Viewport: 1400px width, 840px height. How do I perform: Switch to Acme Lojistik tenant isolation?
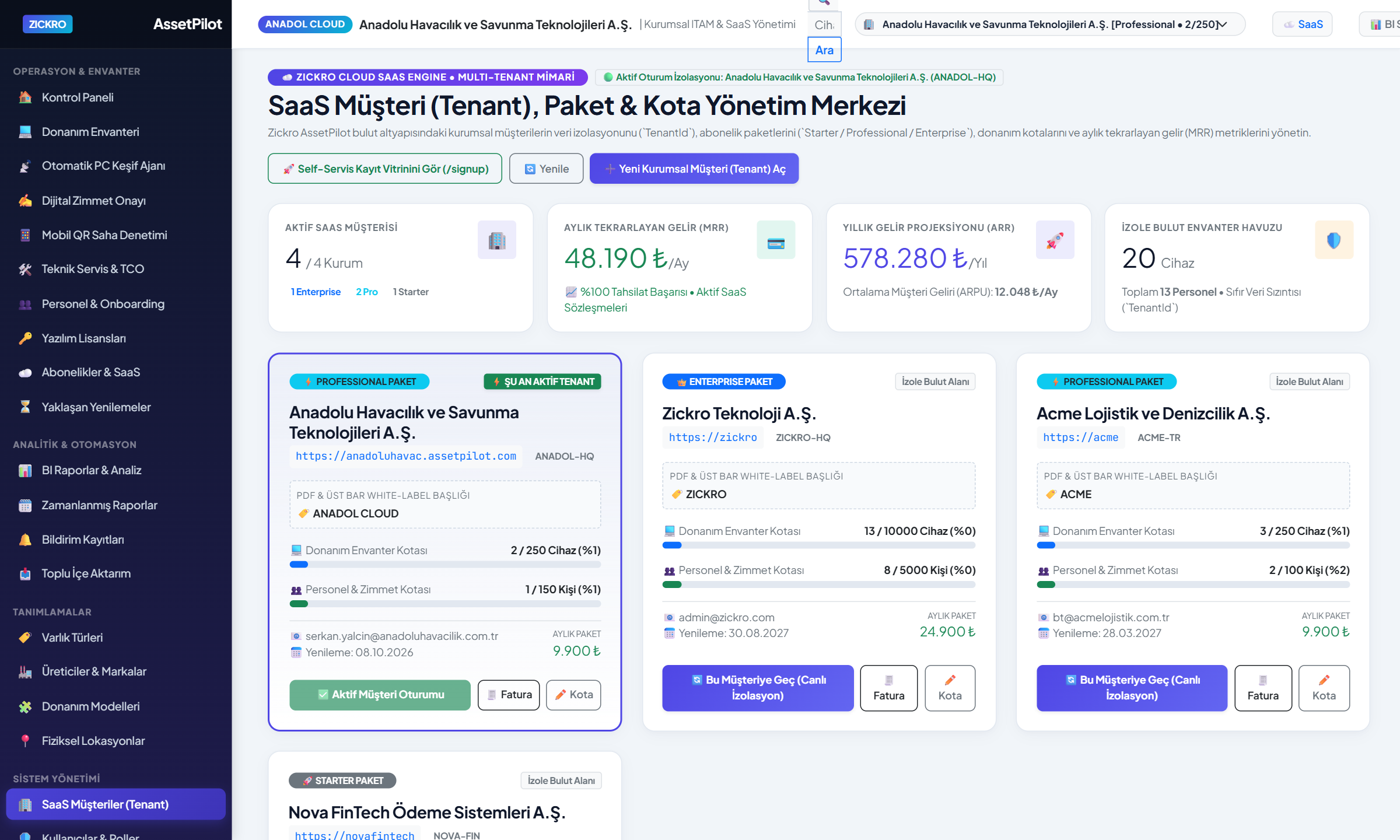[1132, 688]
